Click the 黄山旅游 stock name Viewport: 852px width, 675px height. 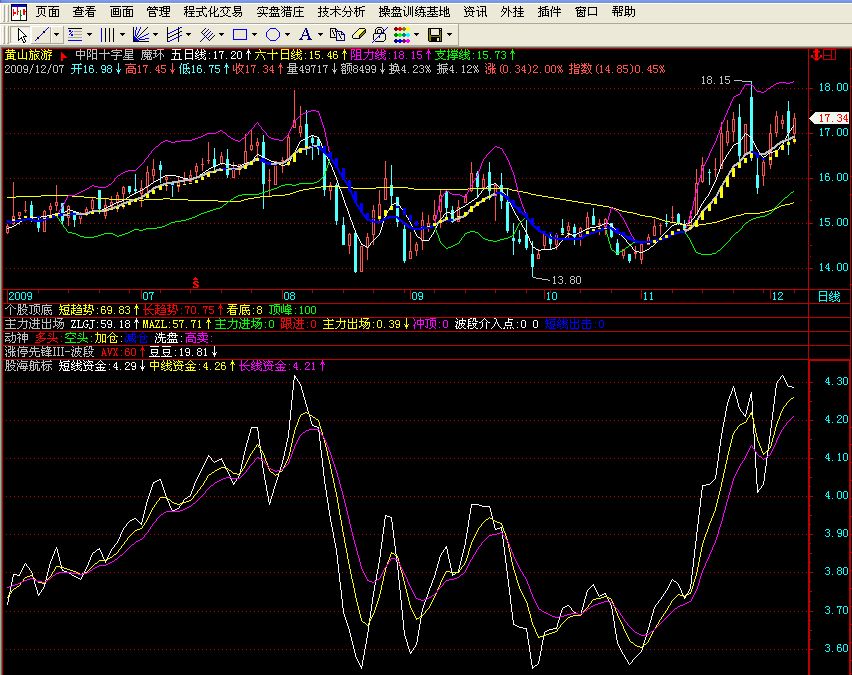[x=30, y=54]
